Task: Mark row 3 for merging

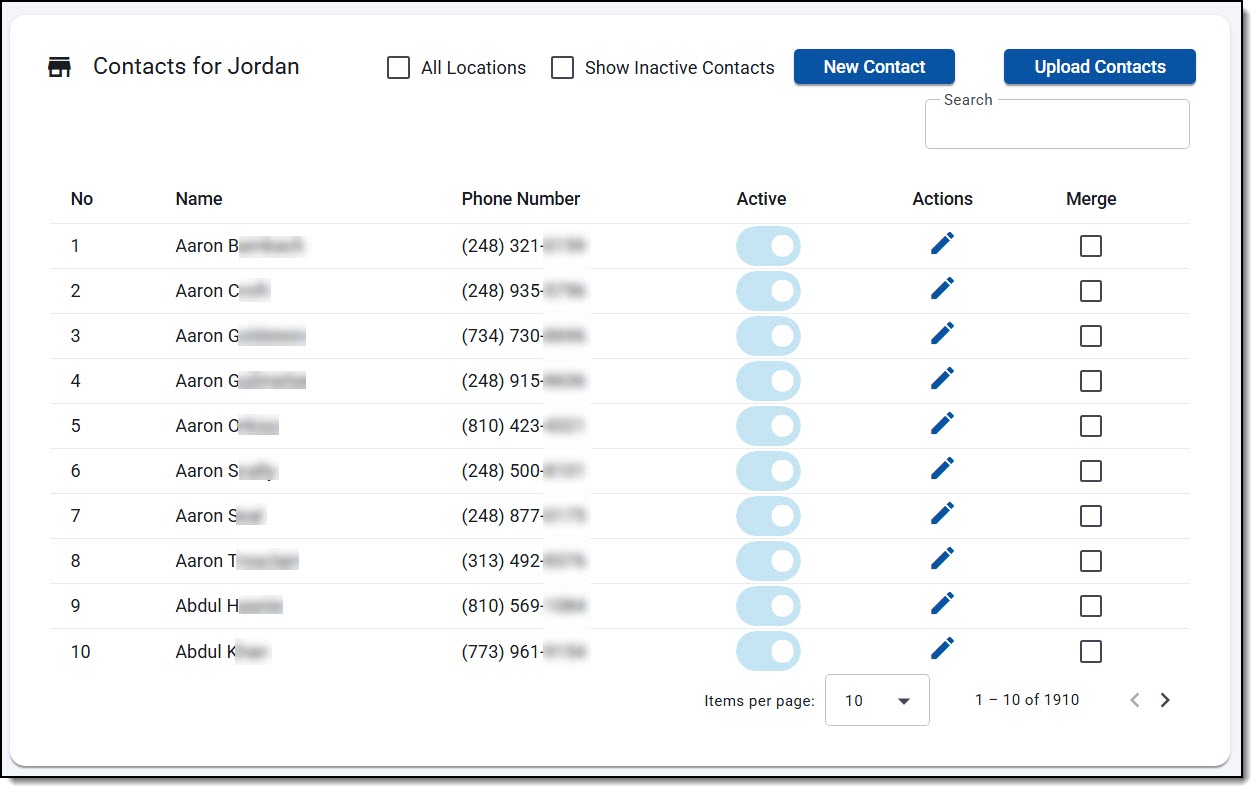Action: 1091,336
